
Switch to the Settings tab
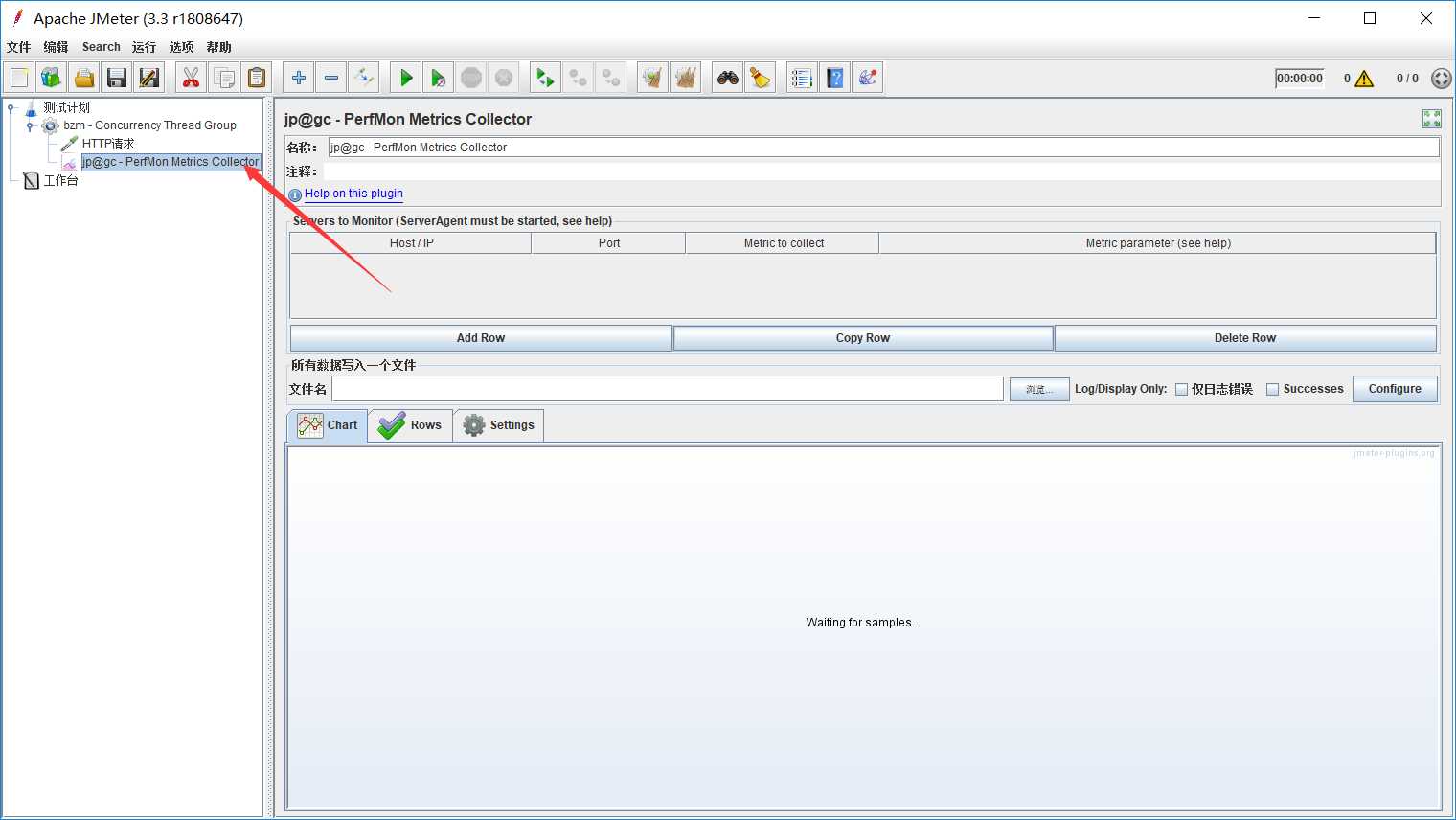499,425
